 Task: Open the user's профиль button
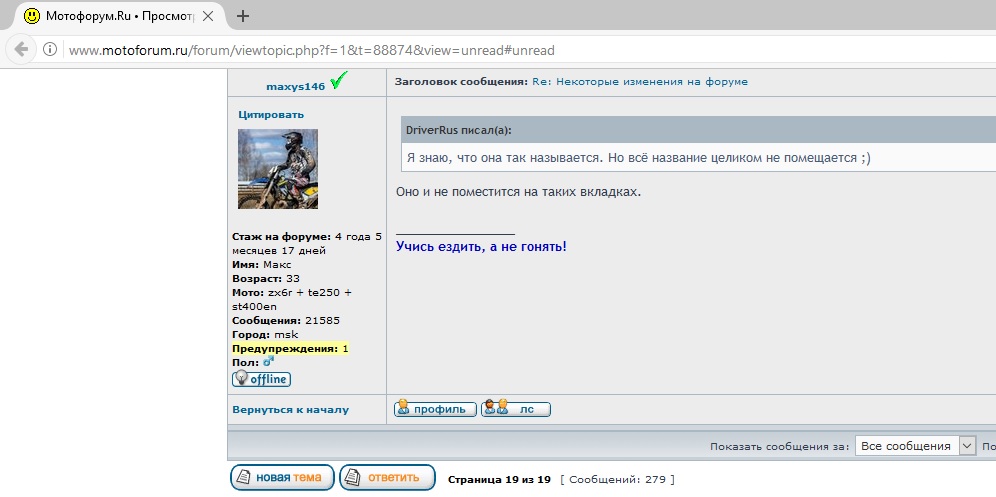click(435, 409)
